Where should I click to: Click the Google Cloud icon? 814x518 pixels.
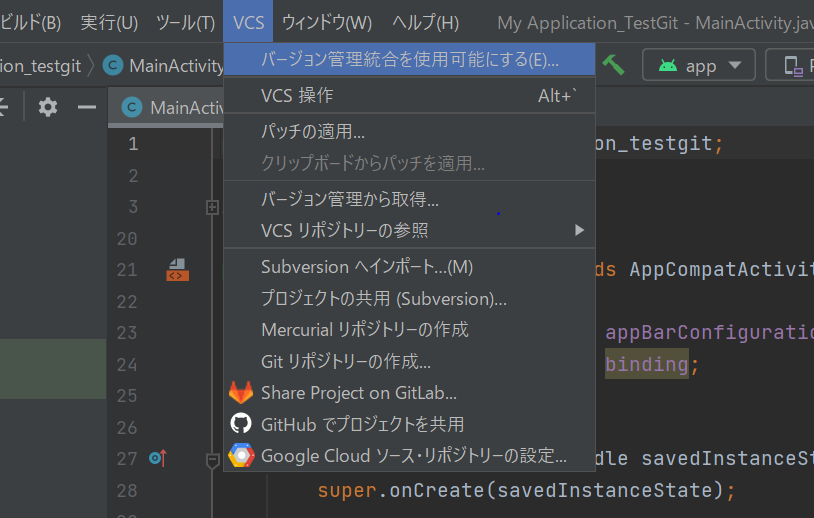(x=241, y=455)
